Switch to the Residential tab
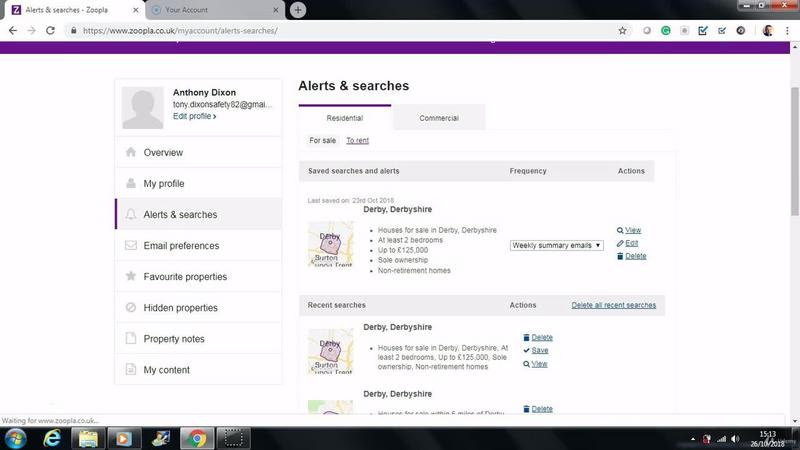 point(345,118)
